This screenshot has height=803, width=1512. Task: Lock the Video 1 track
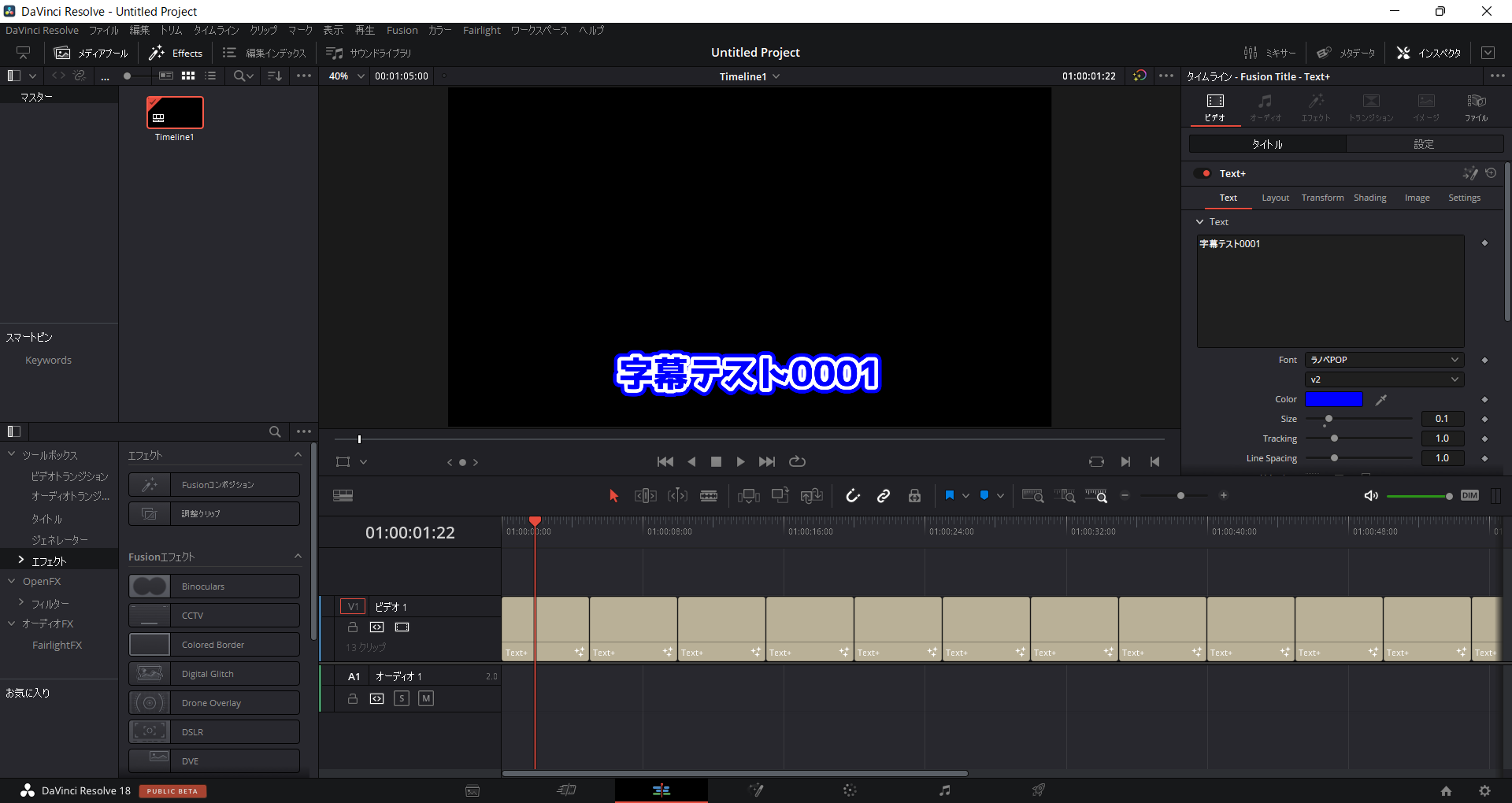coord(353,627)
